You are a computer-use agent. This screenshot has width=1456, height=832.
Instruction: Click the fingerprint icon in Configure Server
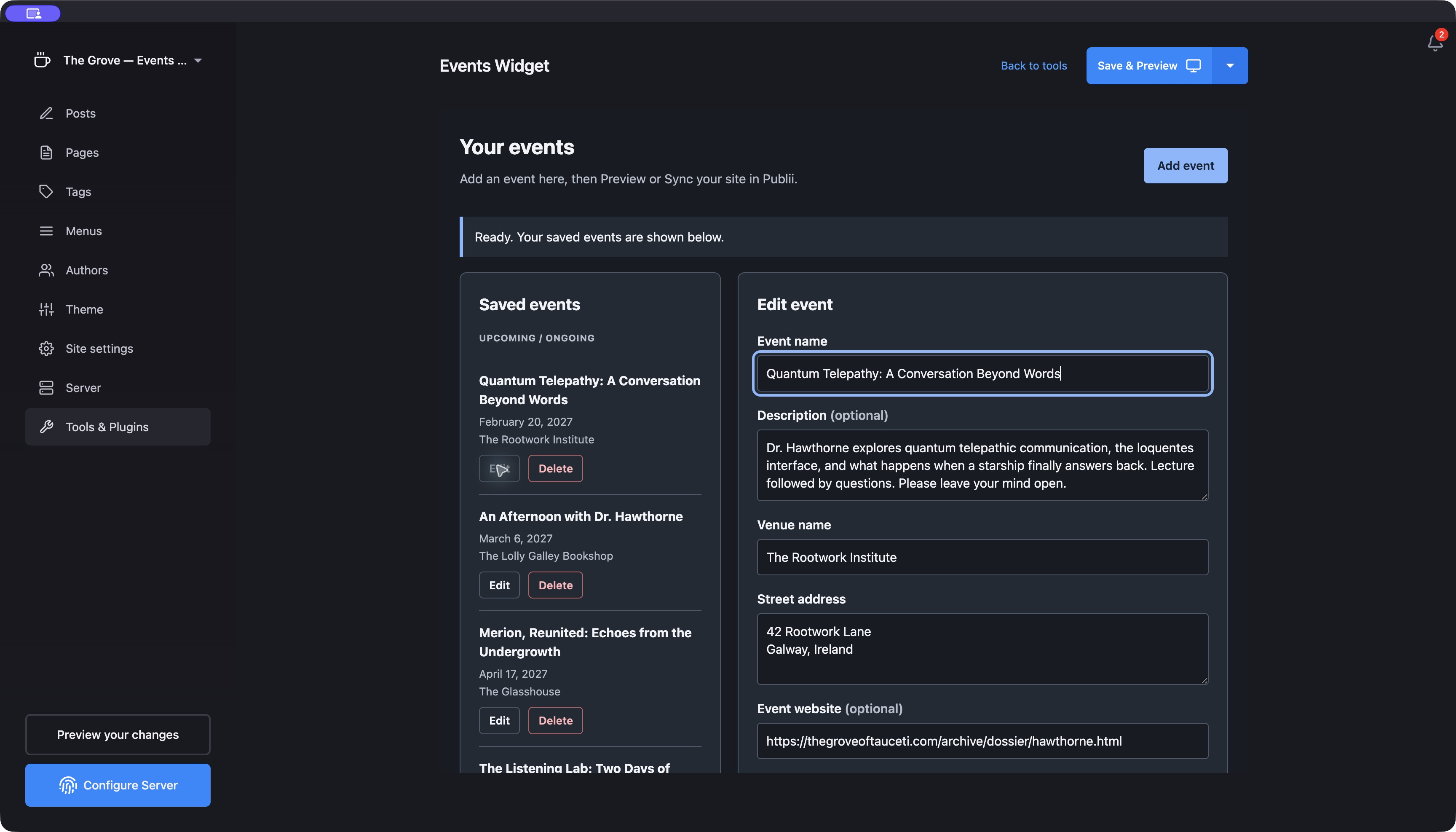click(x=68, y=785)
